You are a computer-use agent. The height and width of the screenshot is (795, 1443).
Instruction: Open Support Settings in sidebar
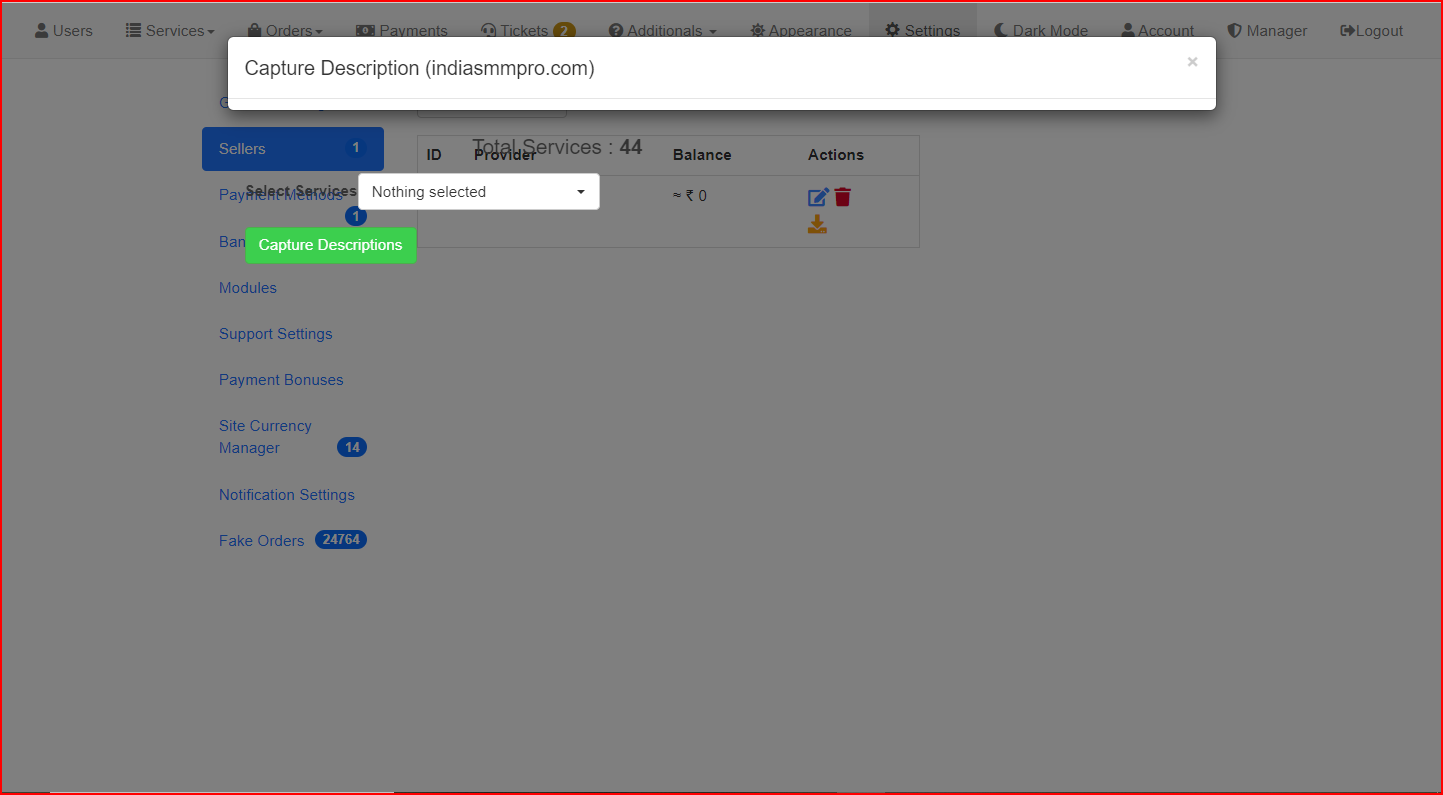pyautogui.click(x=275, y=334)
